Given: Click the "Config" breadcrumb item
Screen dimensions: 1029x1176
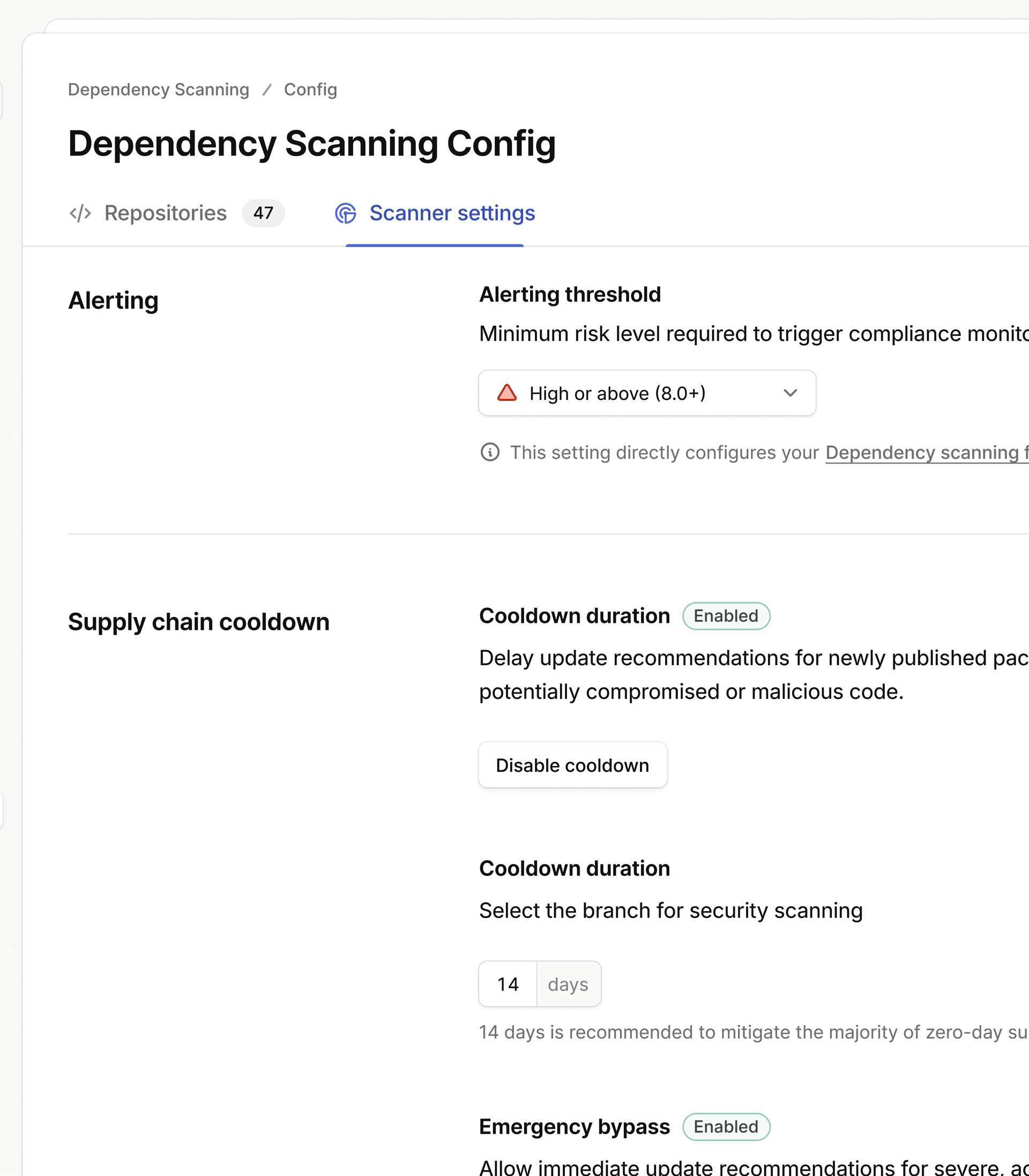Looking at the screenshot, I should (310, 89).
